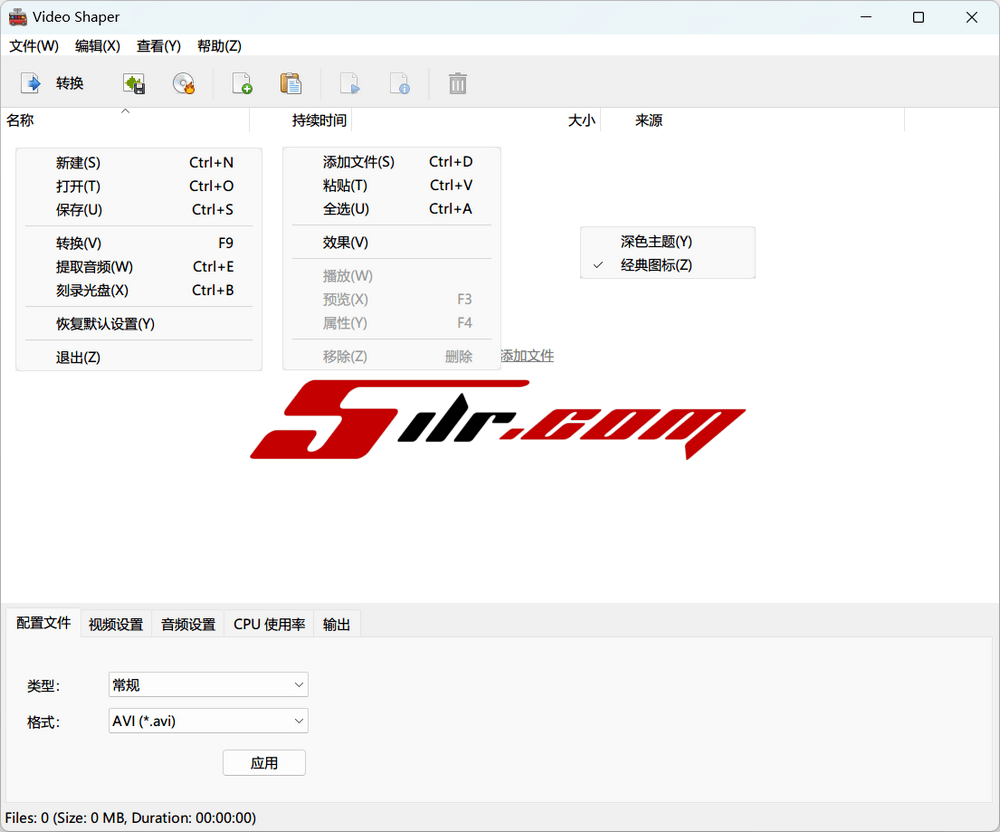Toggle the 经典图标 checked option

coord(656,265)
